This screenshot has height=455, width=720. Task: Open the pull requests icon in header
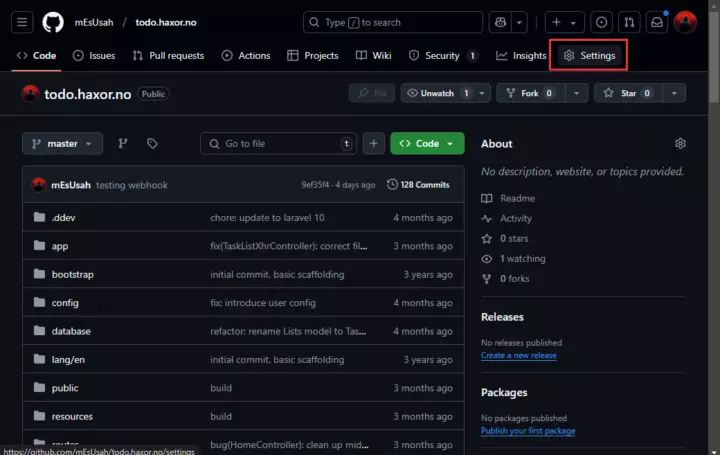point(629,22)
